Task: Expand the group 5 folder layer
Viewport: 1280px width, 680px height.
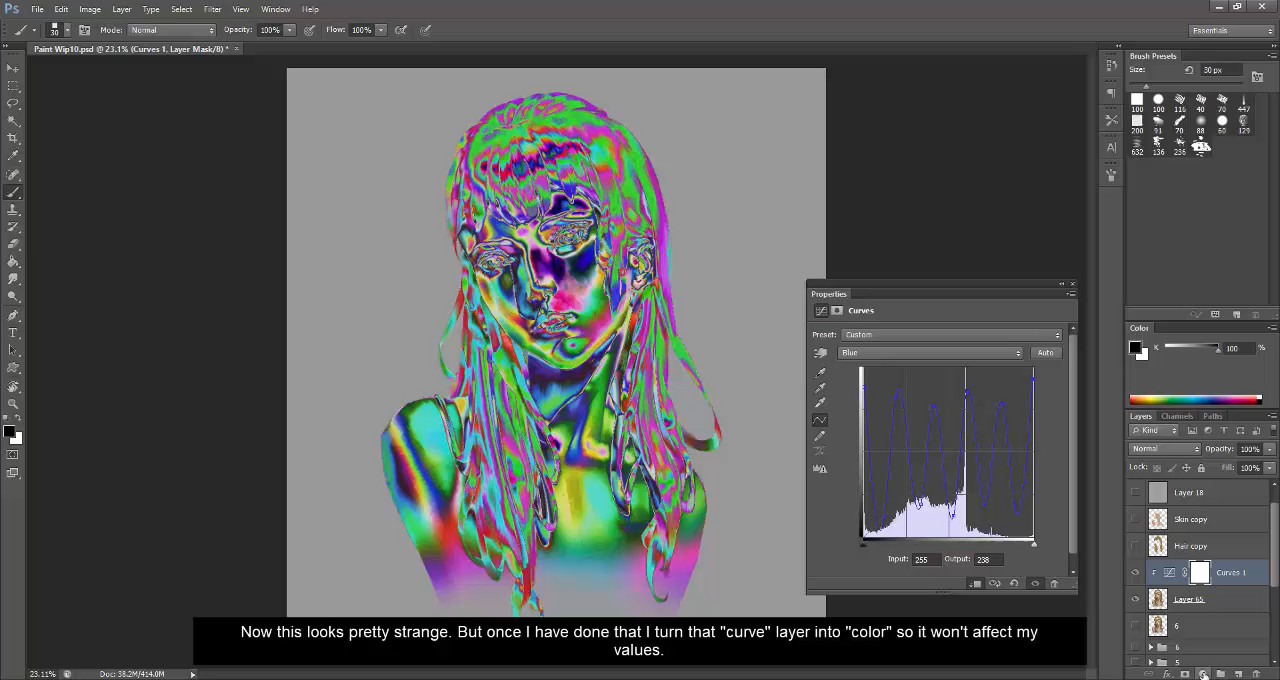Action: tap(1151, 662)
